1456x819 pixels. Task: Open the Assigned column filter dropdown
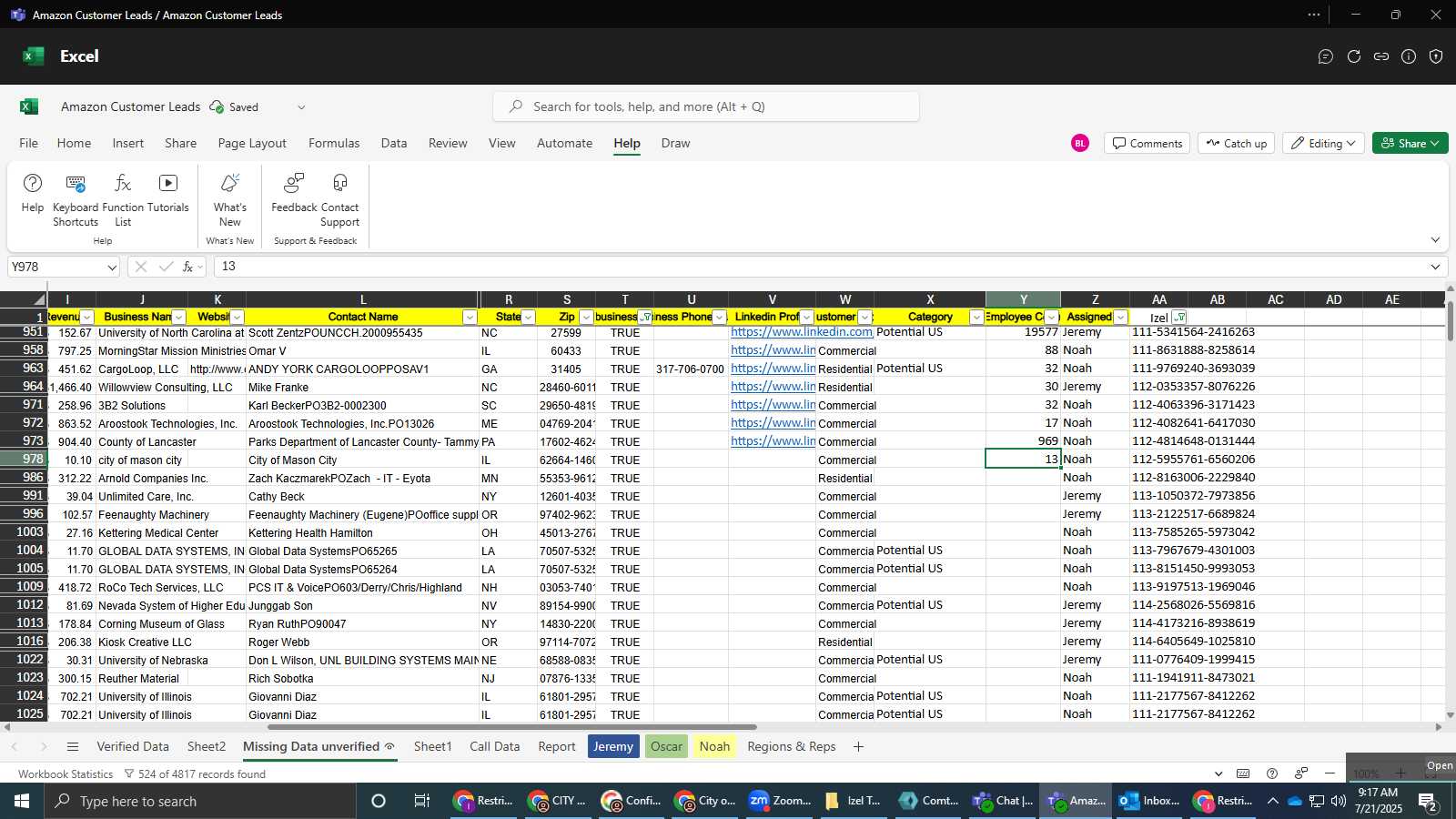[x=1120, y=318]
